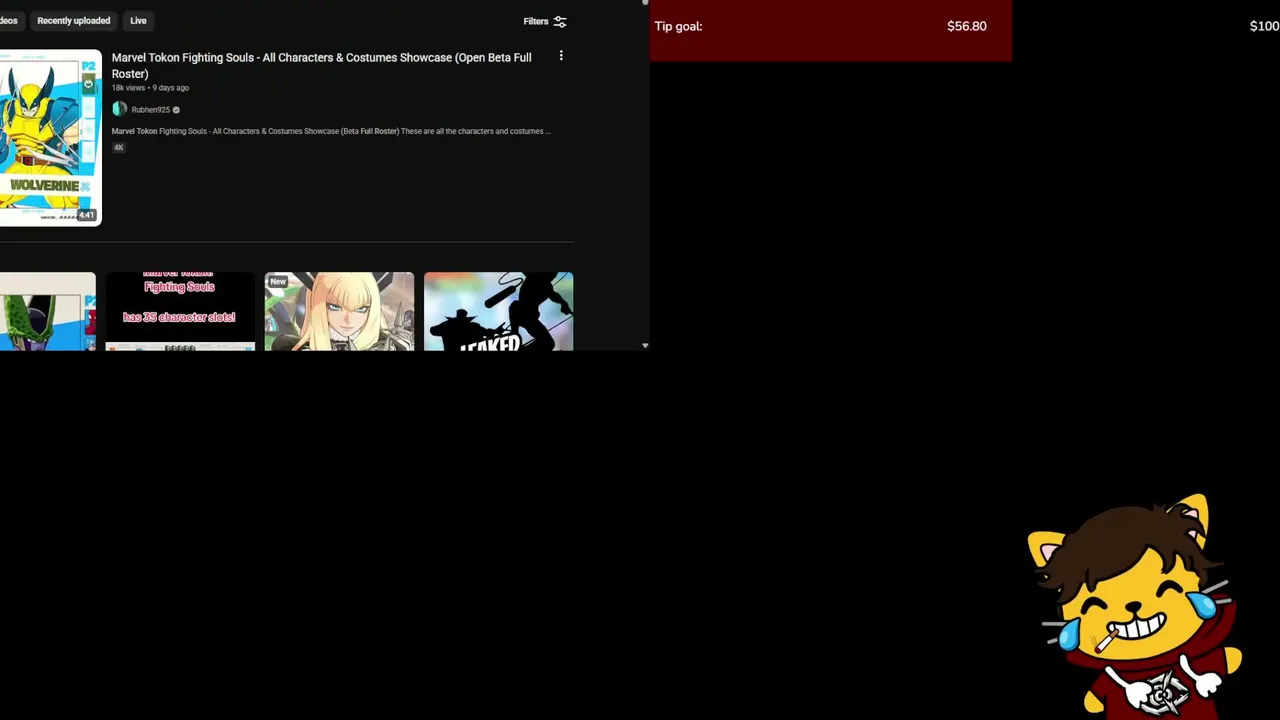Select the Live filter chip
Image resolution: width=1280 pixels, height=720 pixels.
(x=138, y=20)
